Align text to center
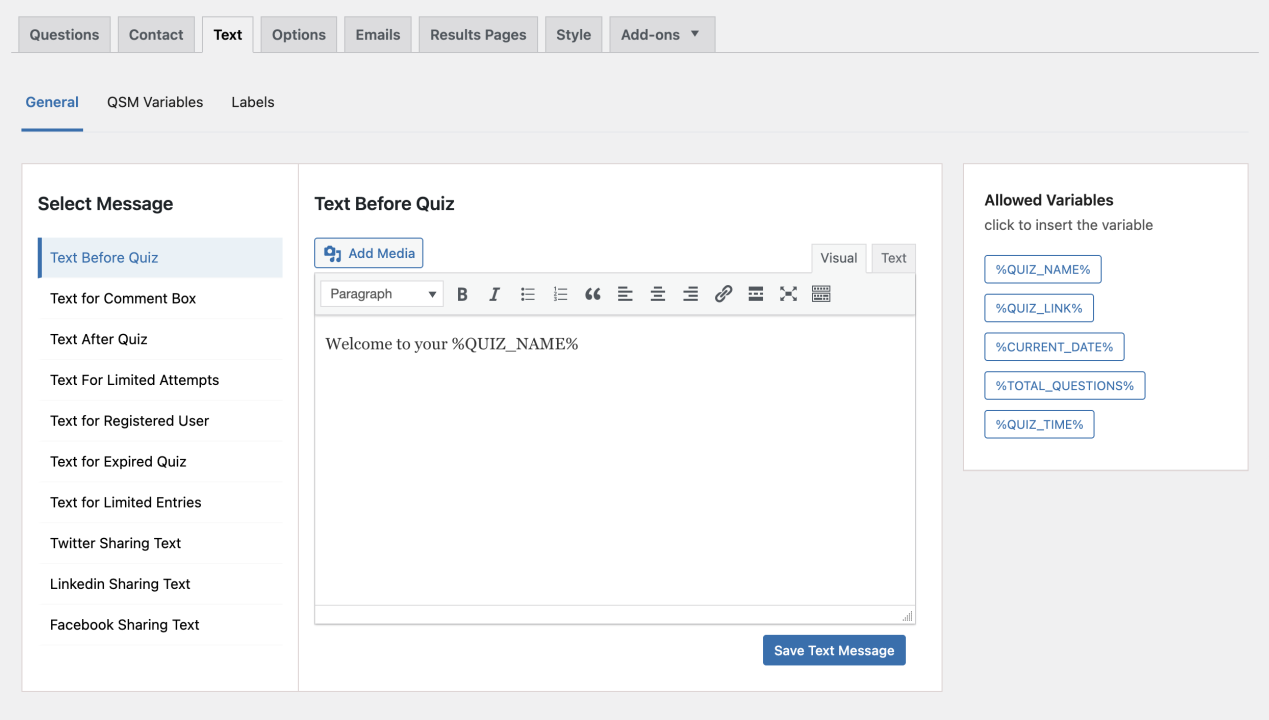Screen dimensions: 1269x720 pyautogui.click(x=657, y=293)
